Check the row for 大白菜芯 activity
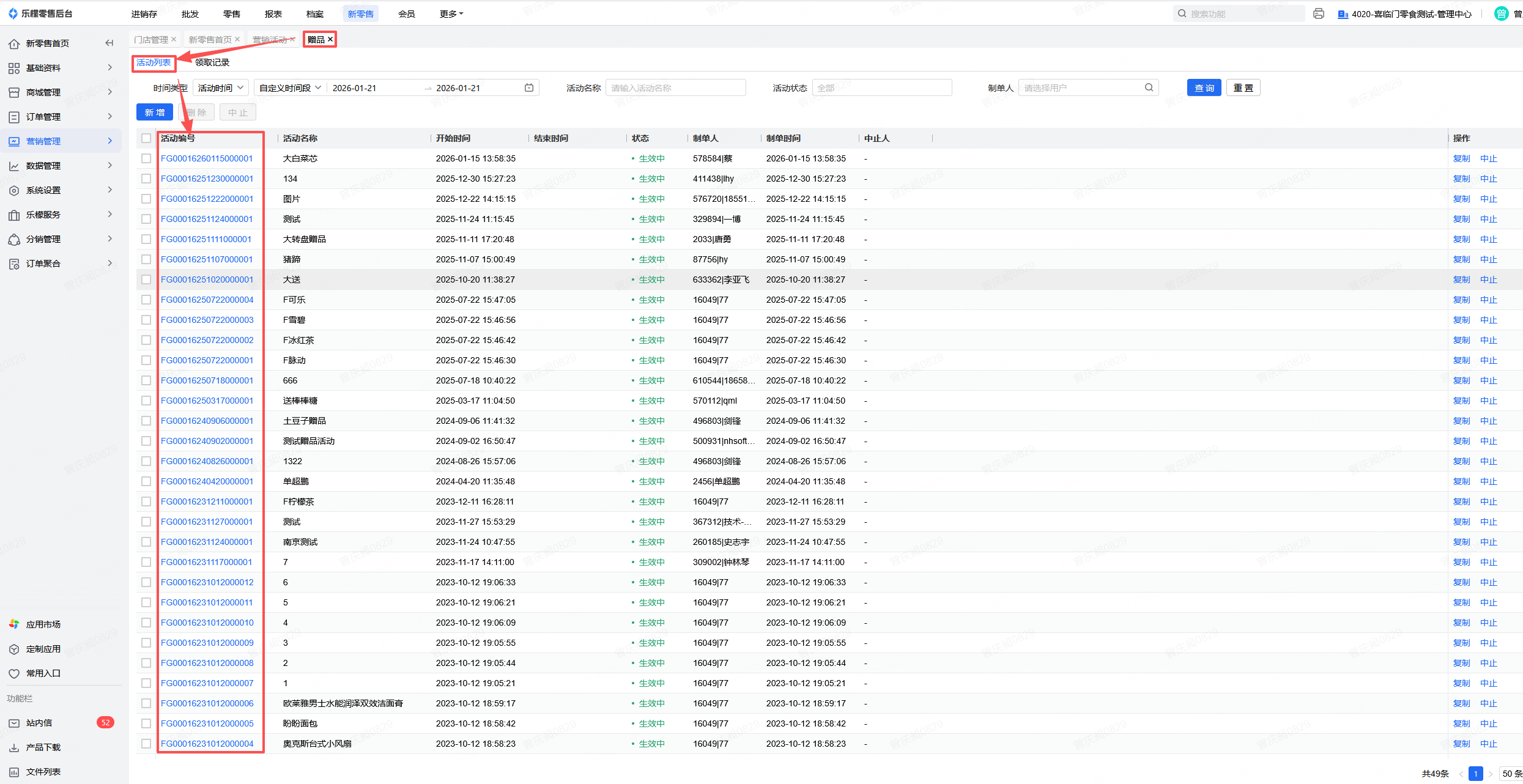Screen dimensions: 1523x784 (x=146, y=158)
